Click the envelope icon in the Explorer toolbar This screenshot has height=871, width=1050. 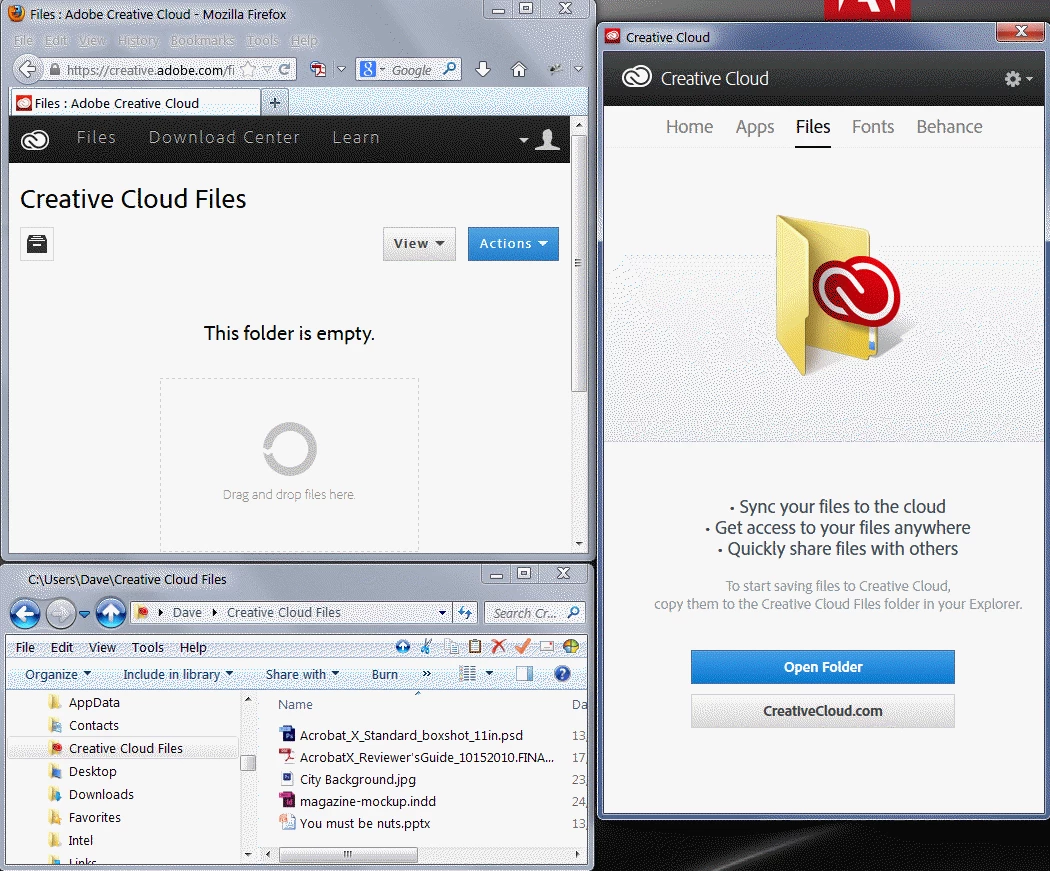tap(546, 646)
